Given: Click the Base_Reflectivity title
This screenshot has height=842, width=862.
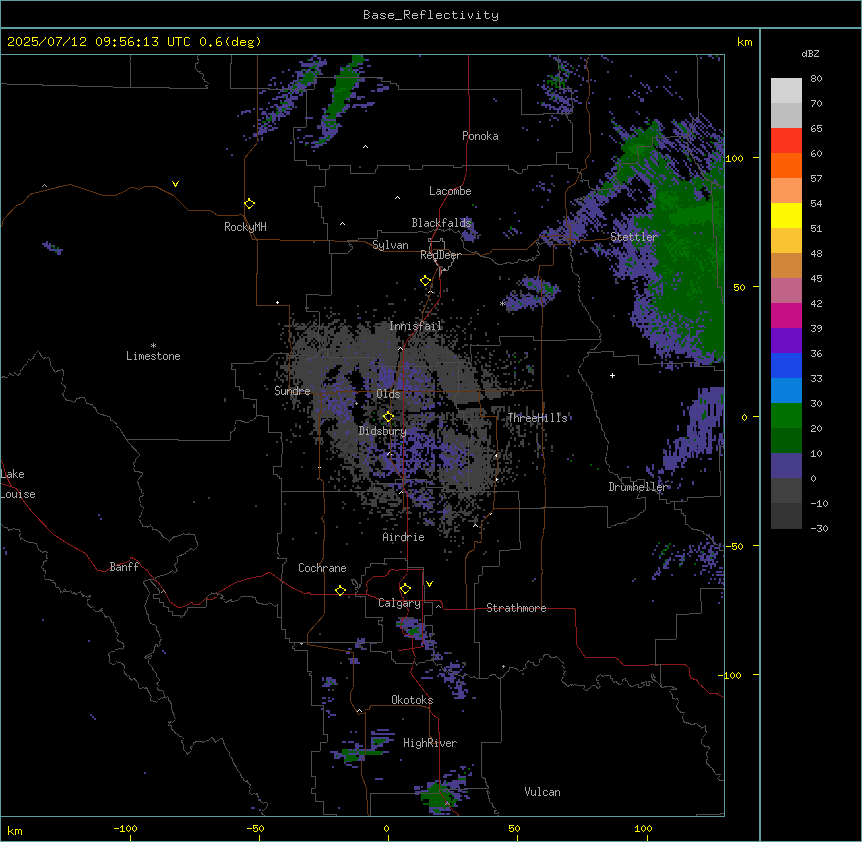Looking at the screenshot, I should pos(431,15).
